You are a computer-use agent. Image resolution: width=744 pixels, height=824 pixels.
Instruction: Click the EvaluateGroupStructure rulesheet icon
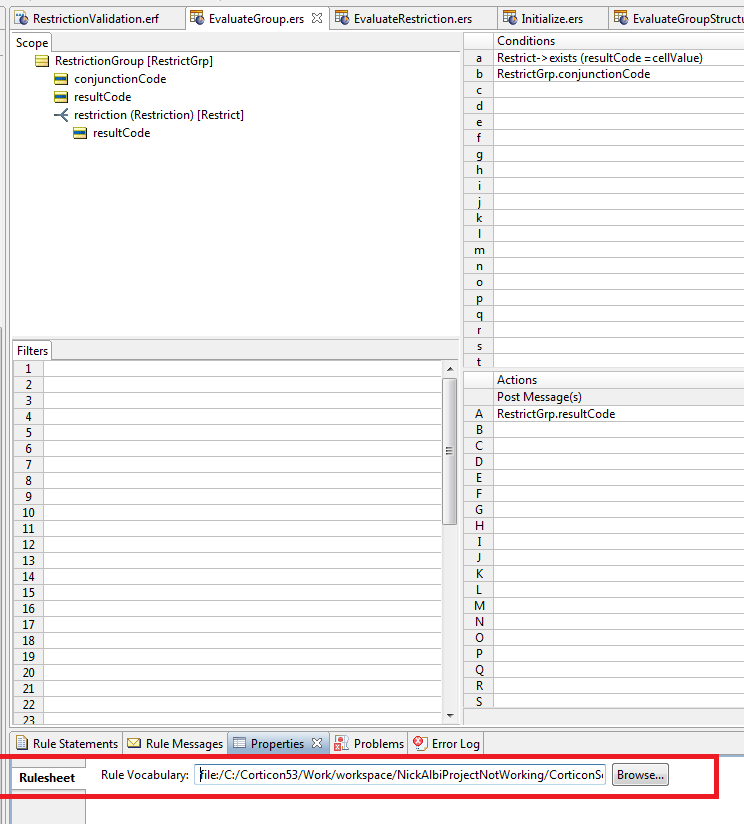[x=621, y=18]
